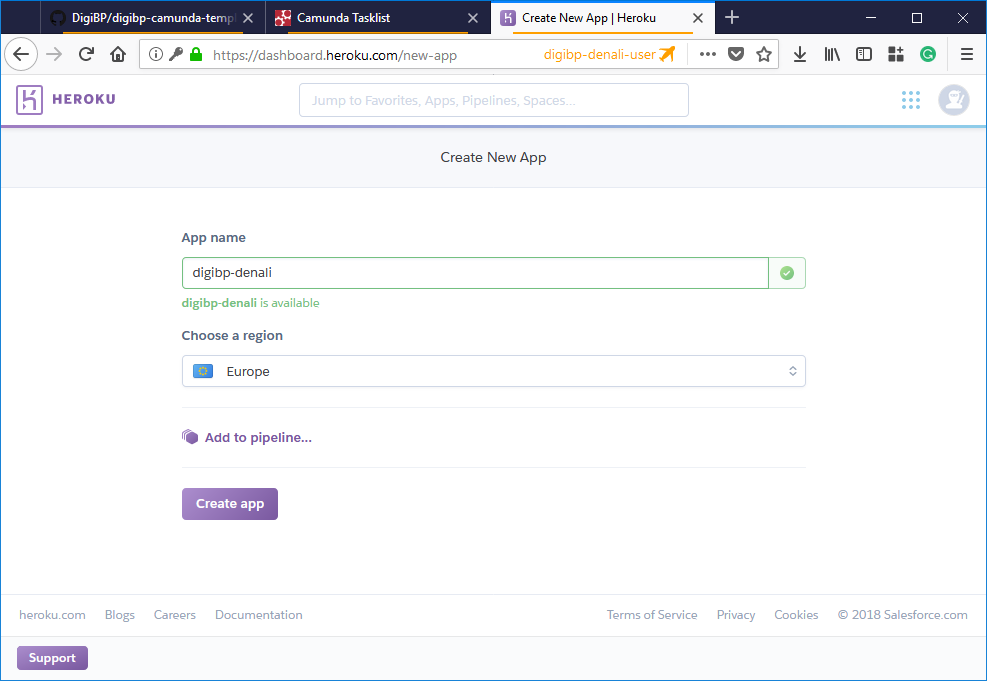Open the Support button
This screenshot has width=987, height=681.
[x=52, y=658]
